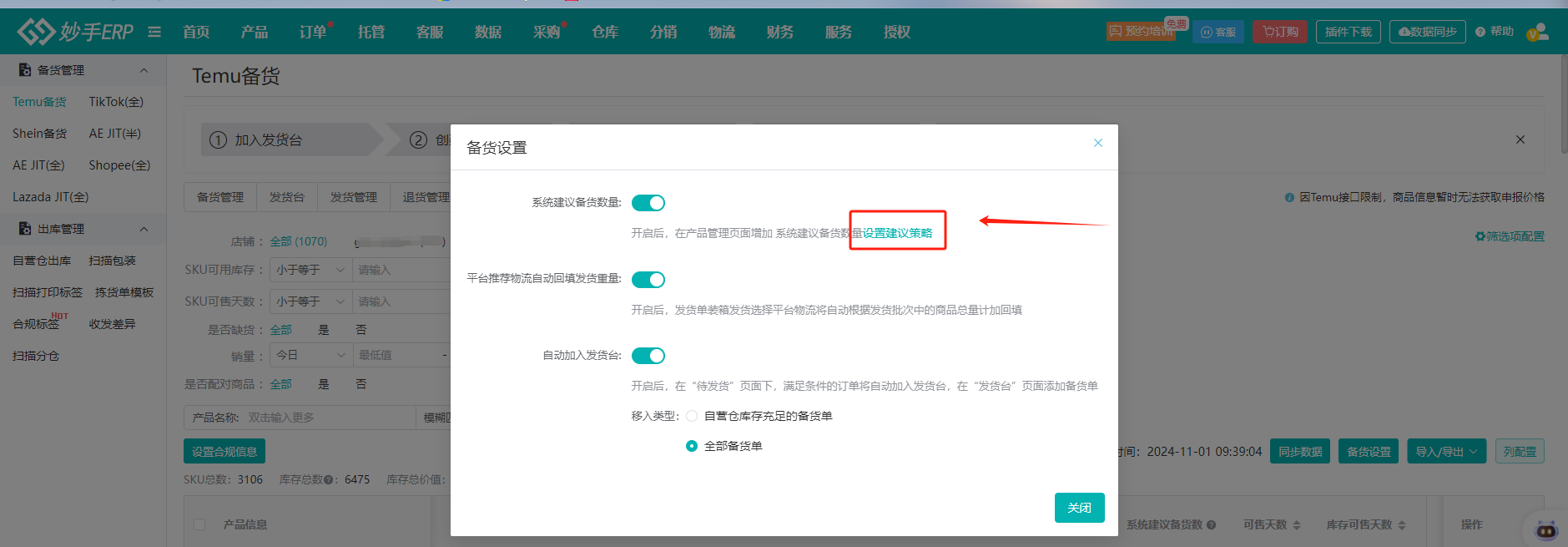Focus the SKU可用库存 请输入 field
The width and height of the screenshot is (1568, 547).
point(401,270)
